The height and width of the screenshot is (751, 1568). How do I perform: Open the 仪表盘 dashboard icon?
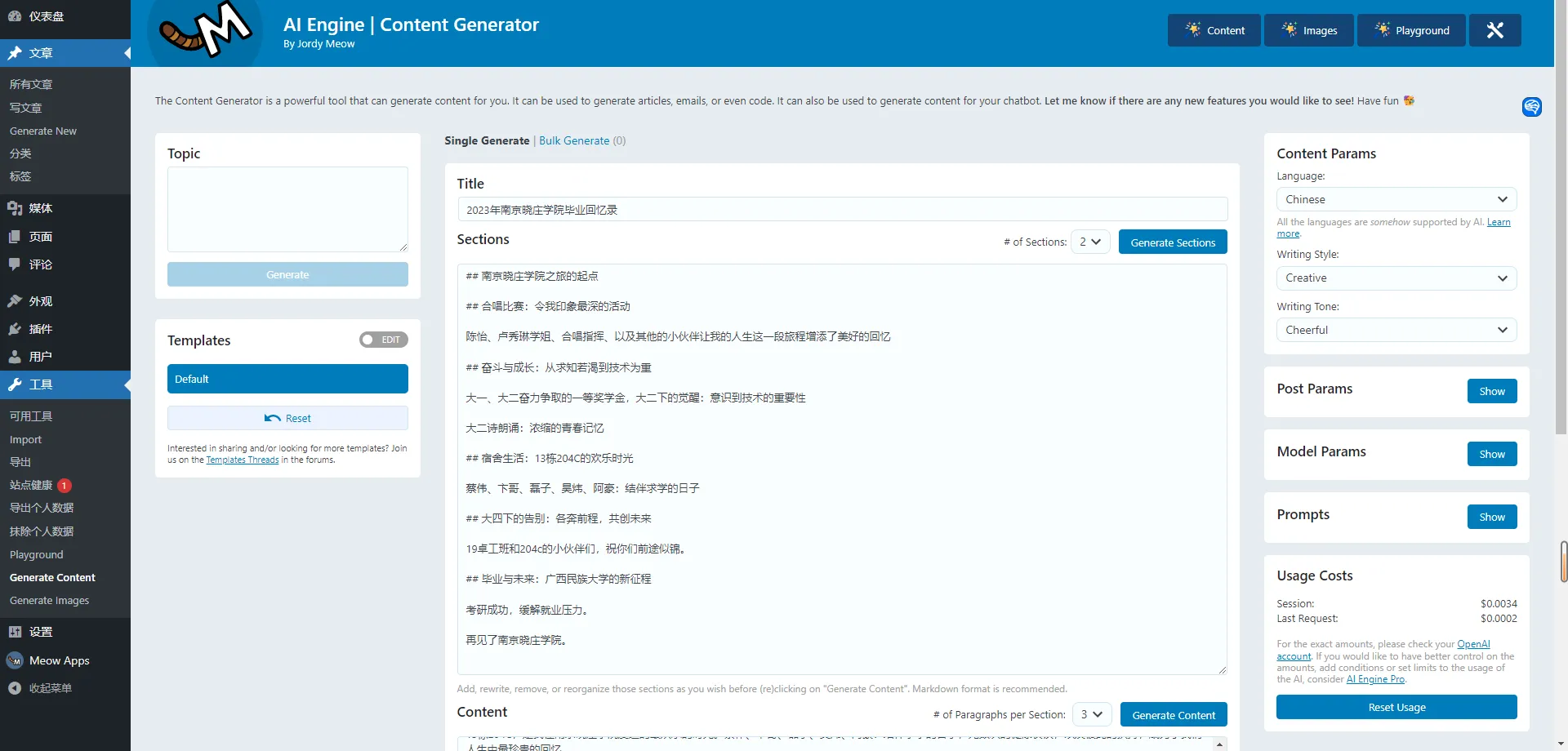15,16
